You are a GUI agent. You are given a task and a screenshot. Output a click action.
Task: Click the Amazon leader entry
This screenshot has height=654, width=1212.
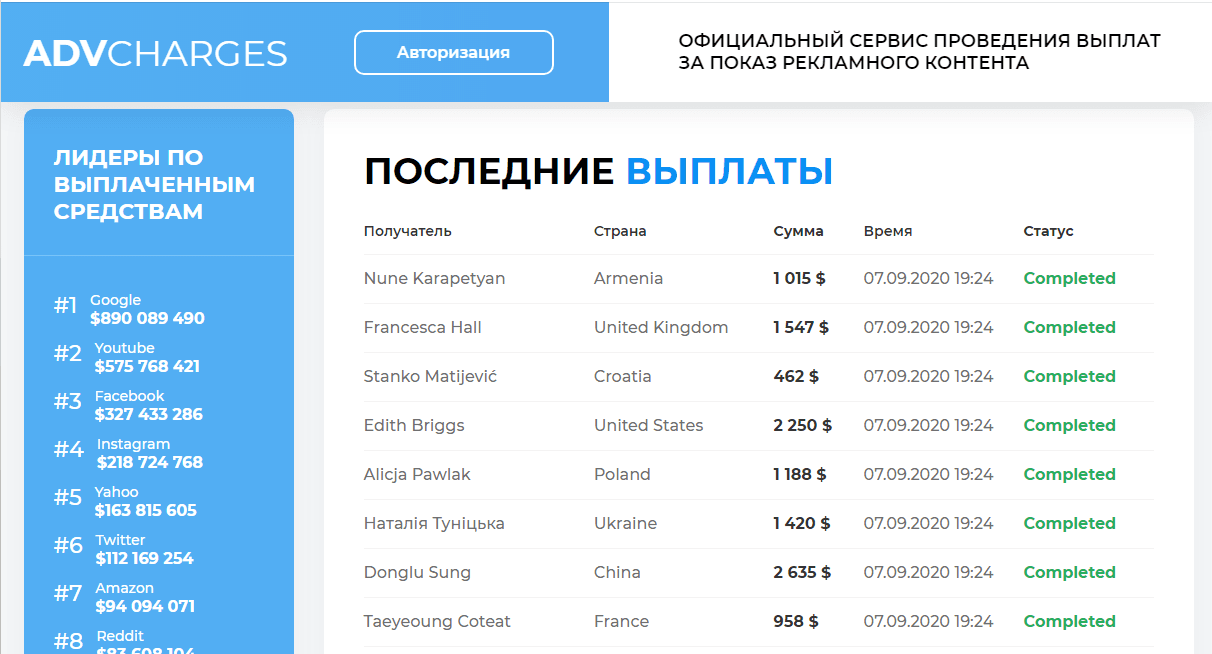[x=144, y=597]
